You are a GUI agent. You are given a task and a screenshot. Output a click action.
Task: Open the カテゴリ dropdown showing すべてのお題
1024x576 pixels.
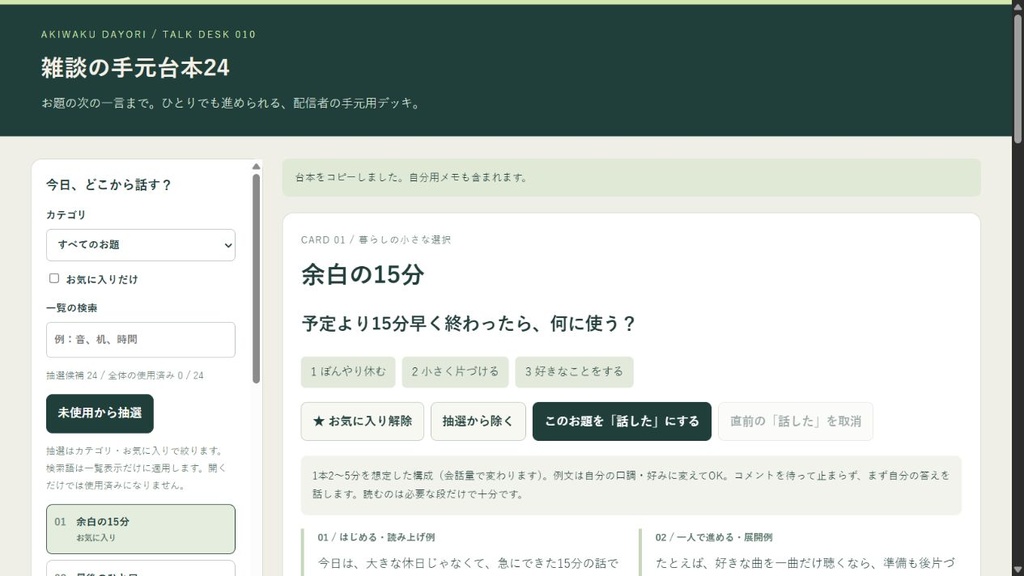pos(140,245)
